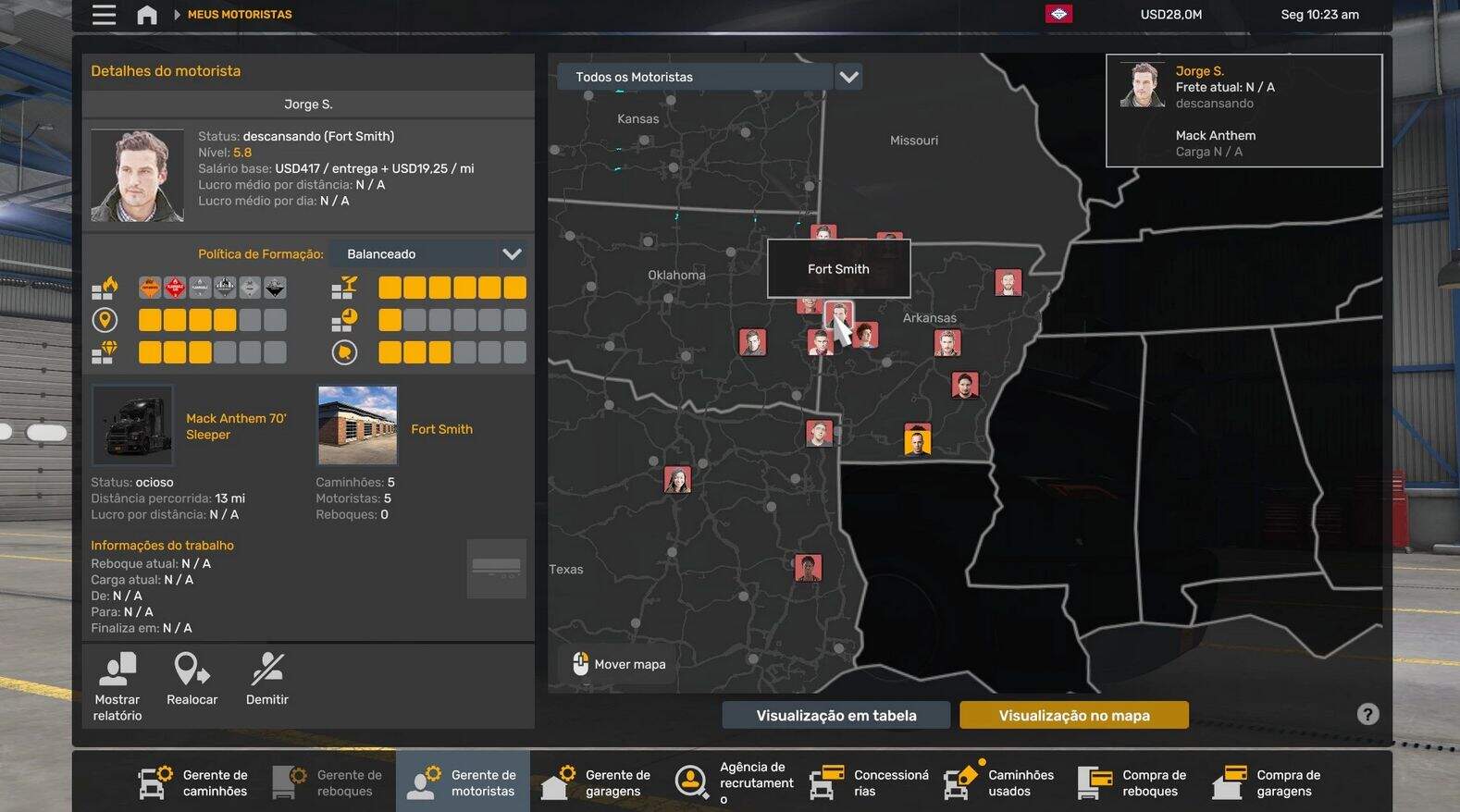Open the hamburger main menu
Screen dimensions: 1460x812
(104, 15)
